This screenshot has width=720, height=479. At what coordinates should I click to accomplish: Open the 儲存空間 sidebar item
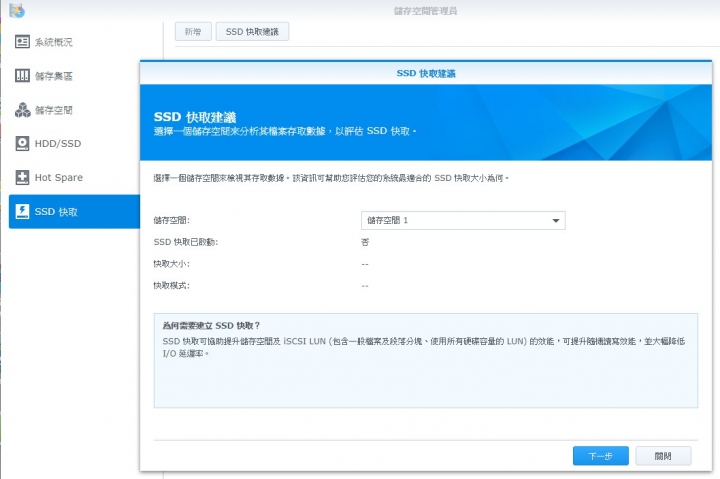[x=74, y=110]
